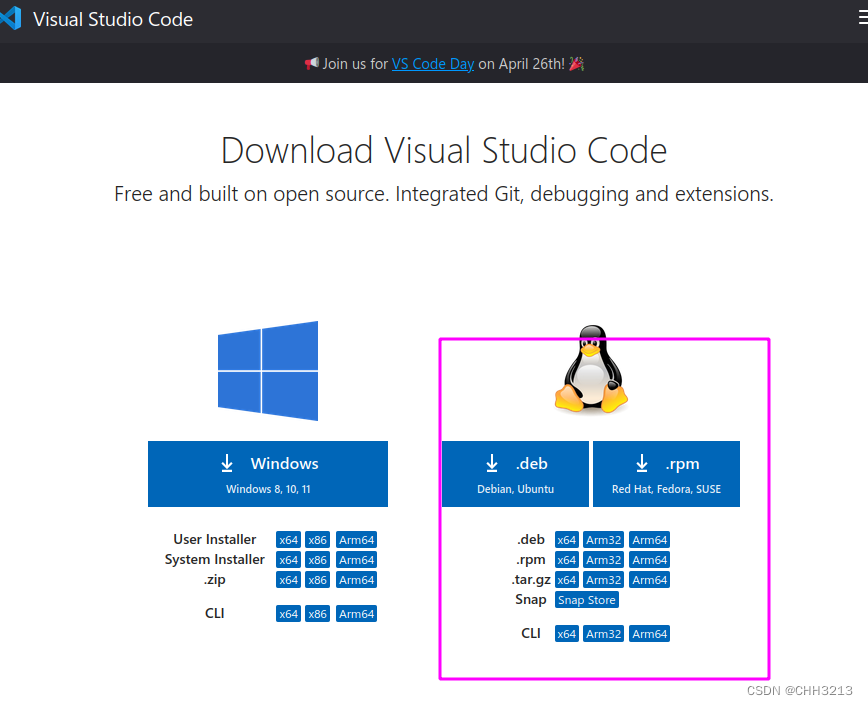Download the .rpm package big button

[666, 474]
